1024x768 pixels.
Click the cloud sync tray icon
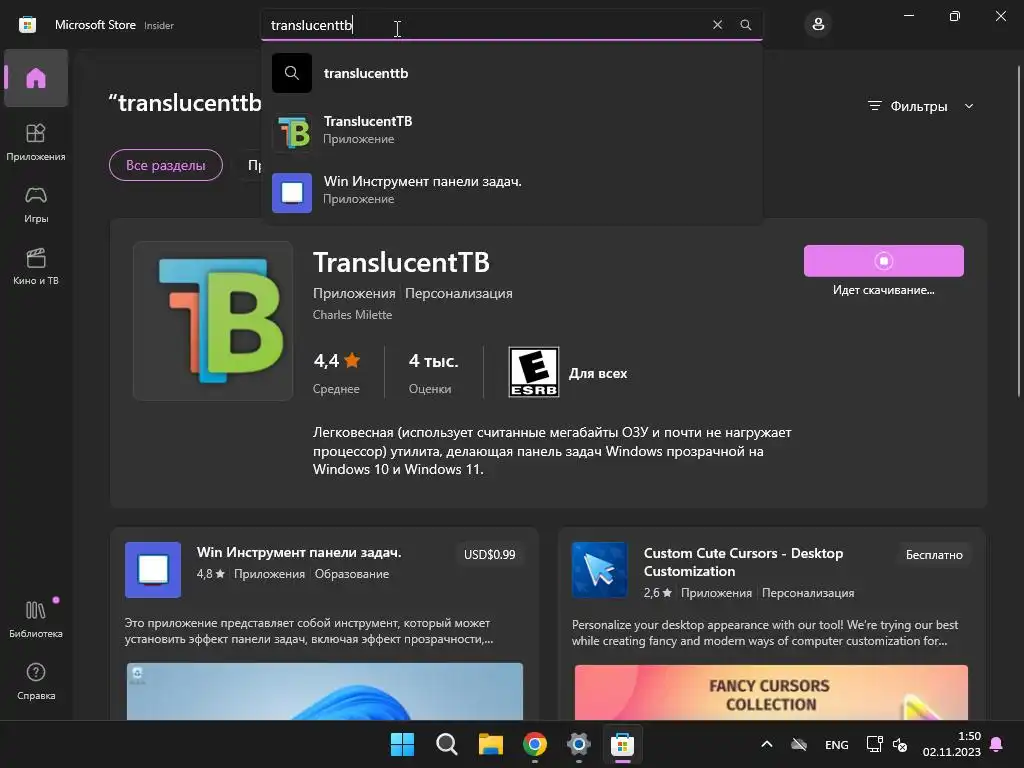click(799, 744)
